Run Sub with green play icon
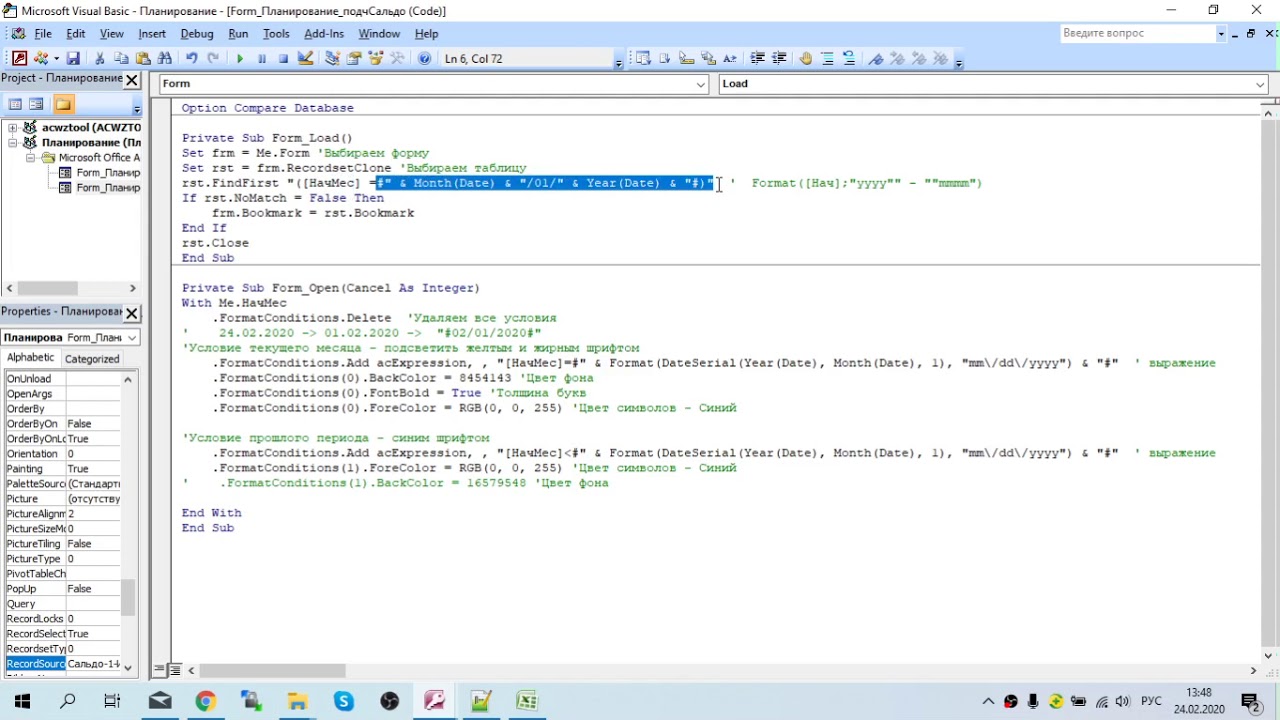The height and width of the screenshot is (720, 1280). click(x=240, y=59)
